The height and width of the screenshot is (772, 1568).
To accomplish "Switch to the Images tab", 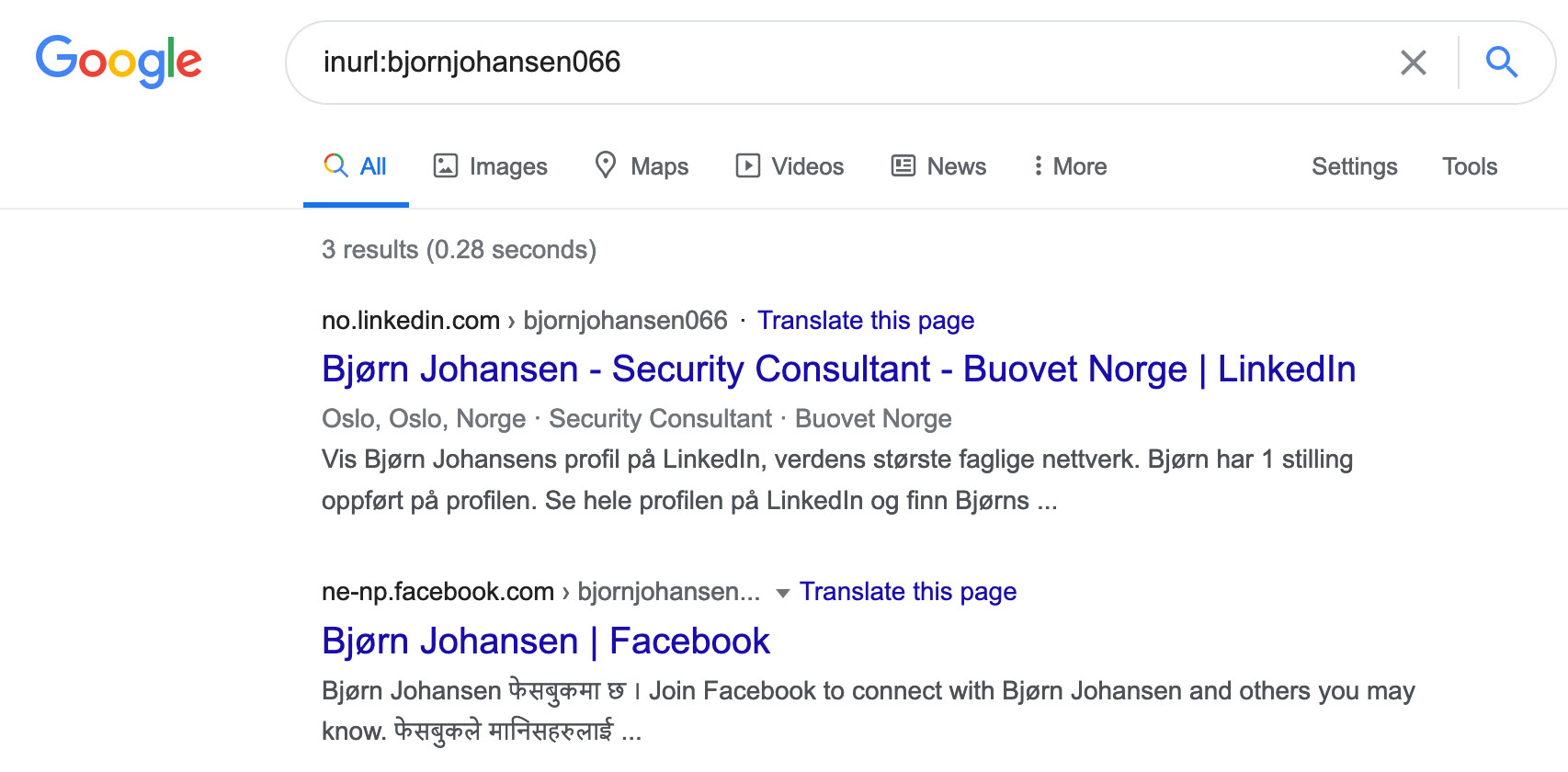I will pos(507,166).
